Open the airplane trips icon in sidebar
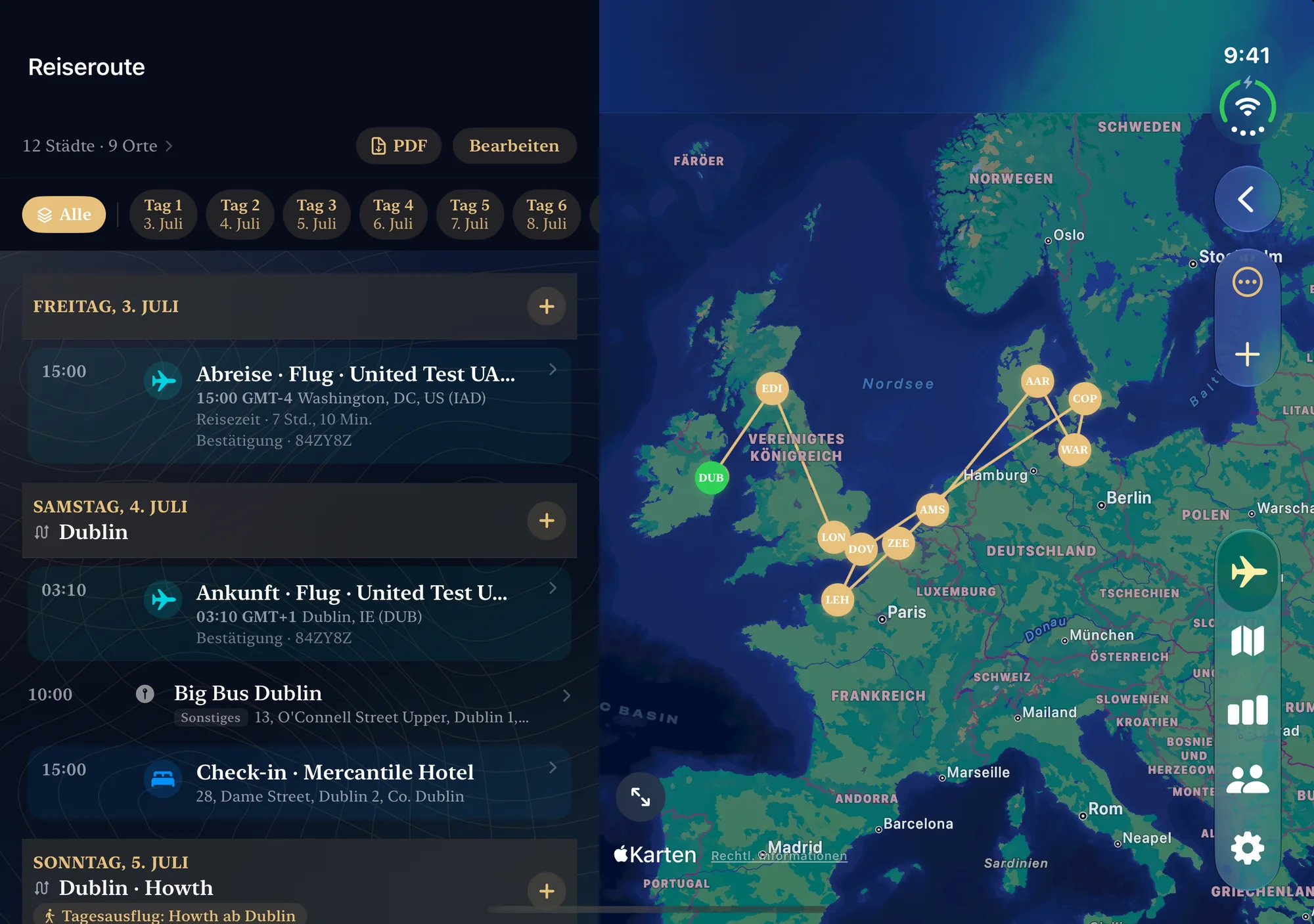 pyautogui.click(x=1247, y=571)
